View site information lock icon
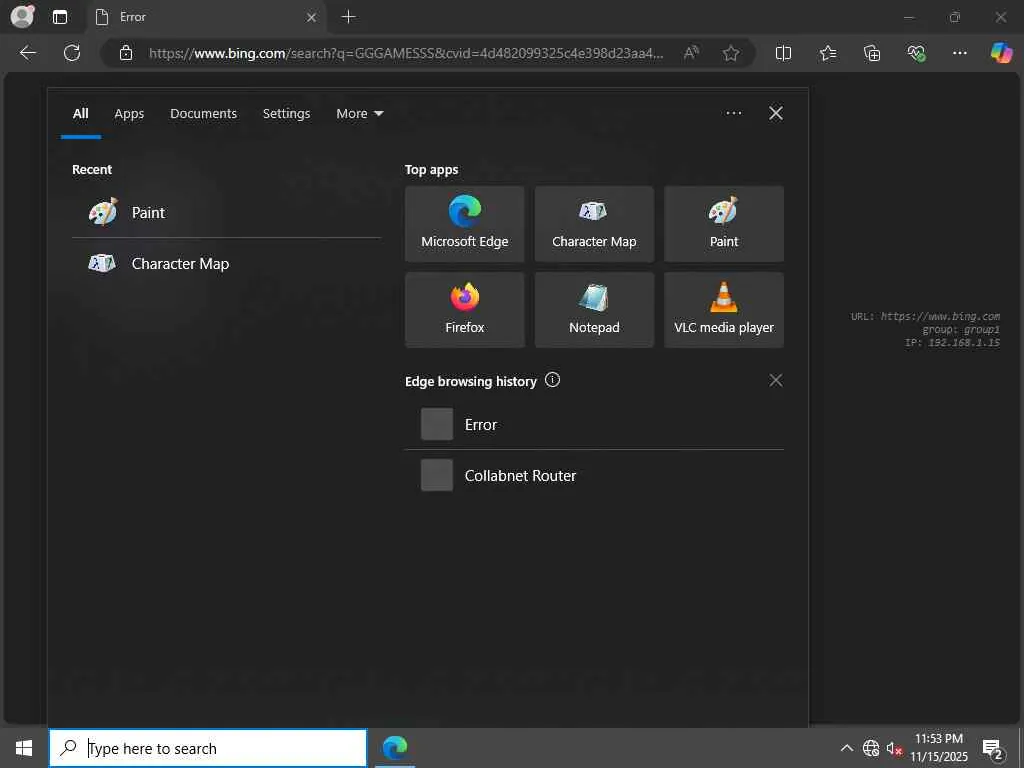1024x768 pixels. click(x=126, y=53)
